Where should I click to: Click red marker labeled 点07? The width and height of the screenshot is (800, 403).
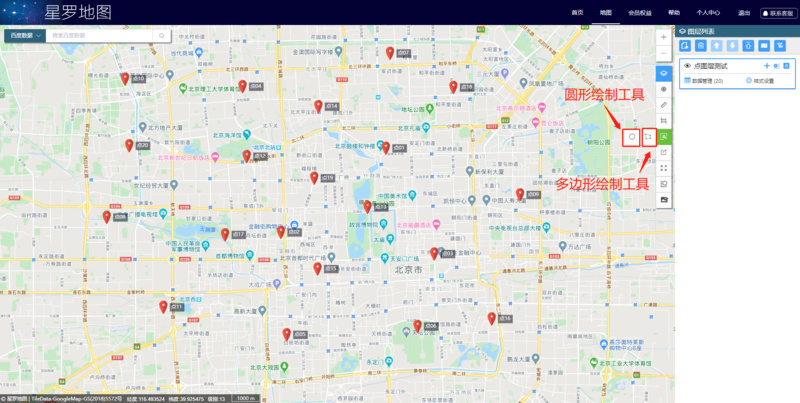[x=390, y=53]
